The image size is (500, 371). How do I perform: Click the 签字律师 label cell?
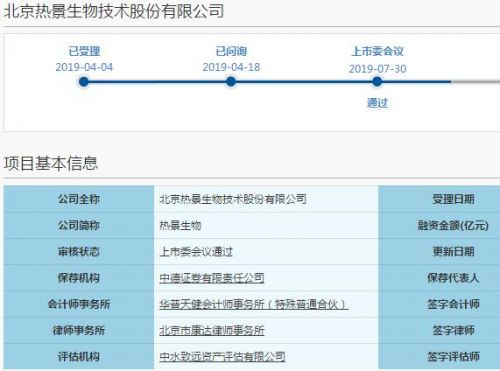439,330
